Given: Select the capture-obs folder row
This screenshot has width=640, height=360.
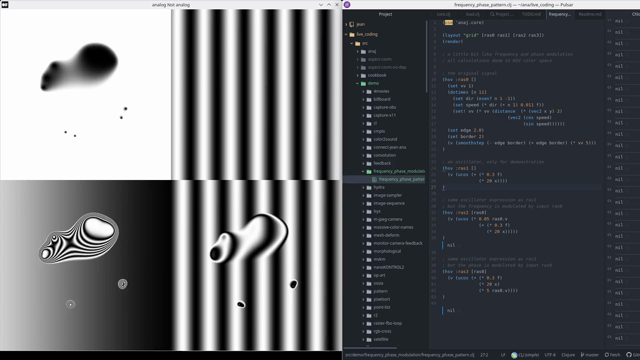Looking at the screenshot, I should click(385, 107).
